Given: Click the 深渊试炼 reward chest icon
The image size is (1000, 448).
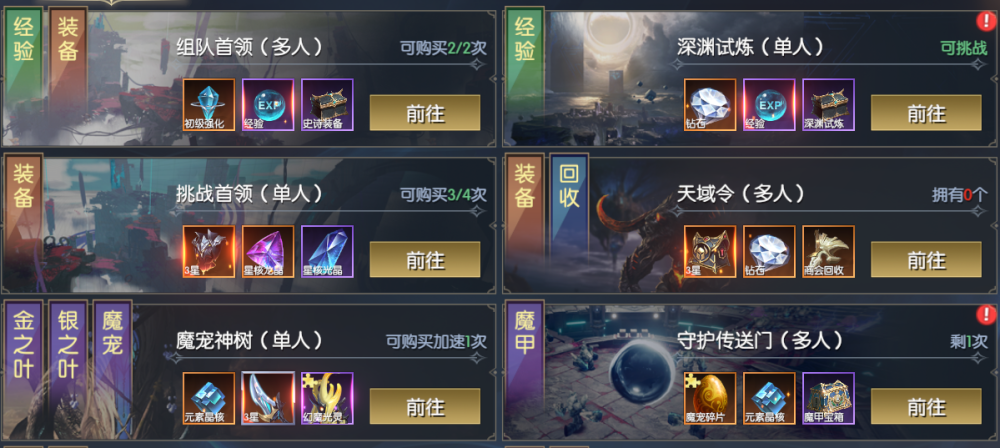Looking at the screenshot, I should (828, 105).
